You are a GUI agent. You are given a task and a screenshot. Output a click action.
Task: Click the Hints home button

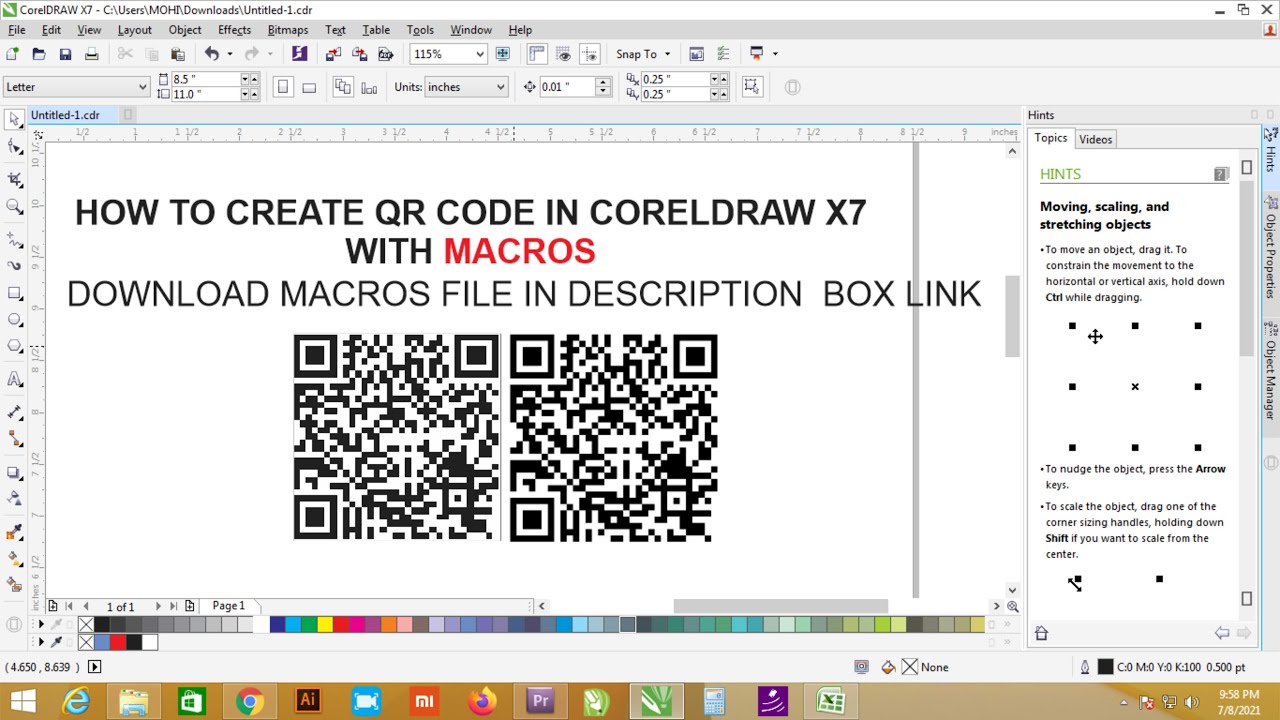click(x=1041, y=633)
